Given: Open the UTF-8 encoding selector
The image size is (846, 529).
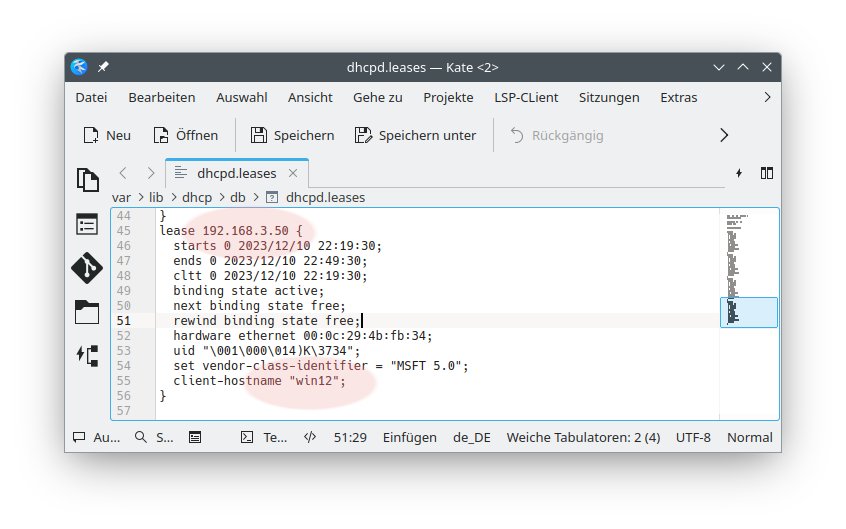Looking at the screenshot, I should point(693,437).
